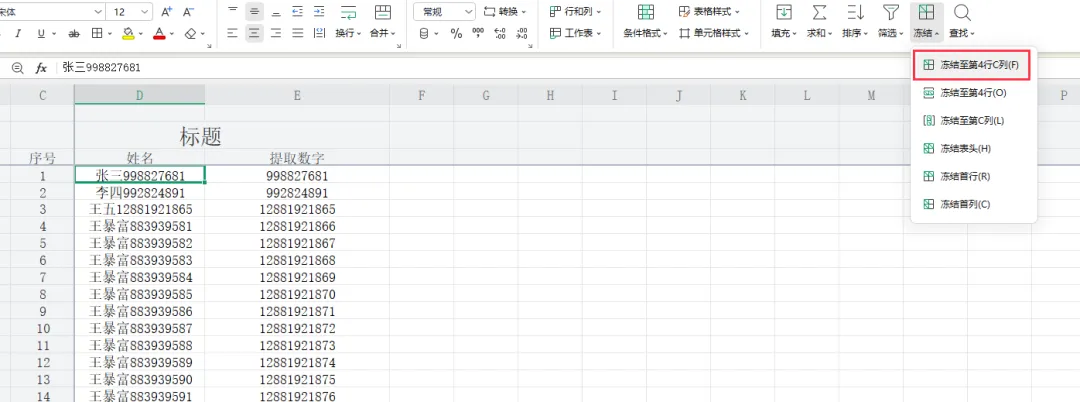Viewport: 1080px width, 402px height.
Task: Toggle italic formatting
Action: click(18, 33)
